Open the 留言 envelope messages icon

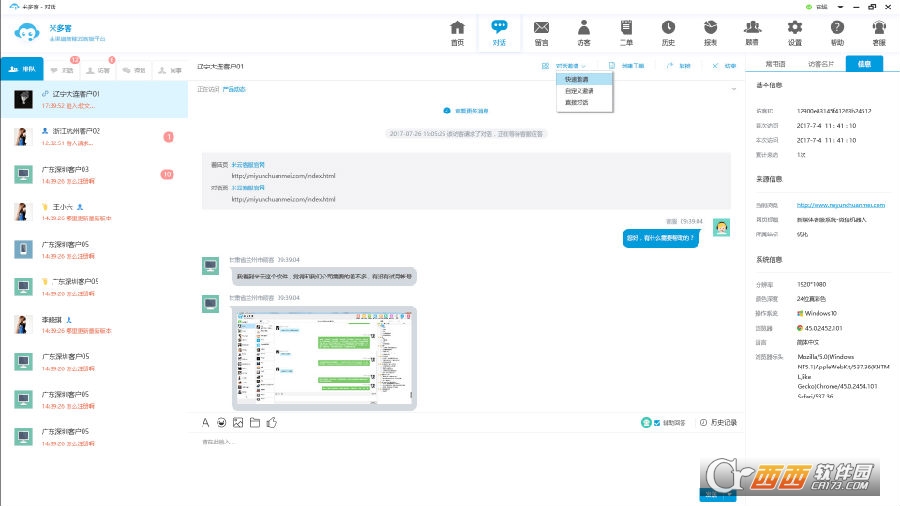[x=541, y=33]
